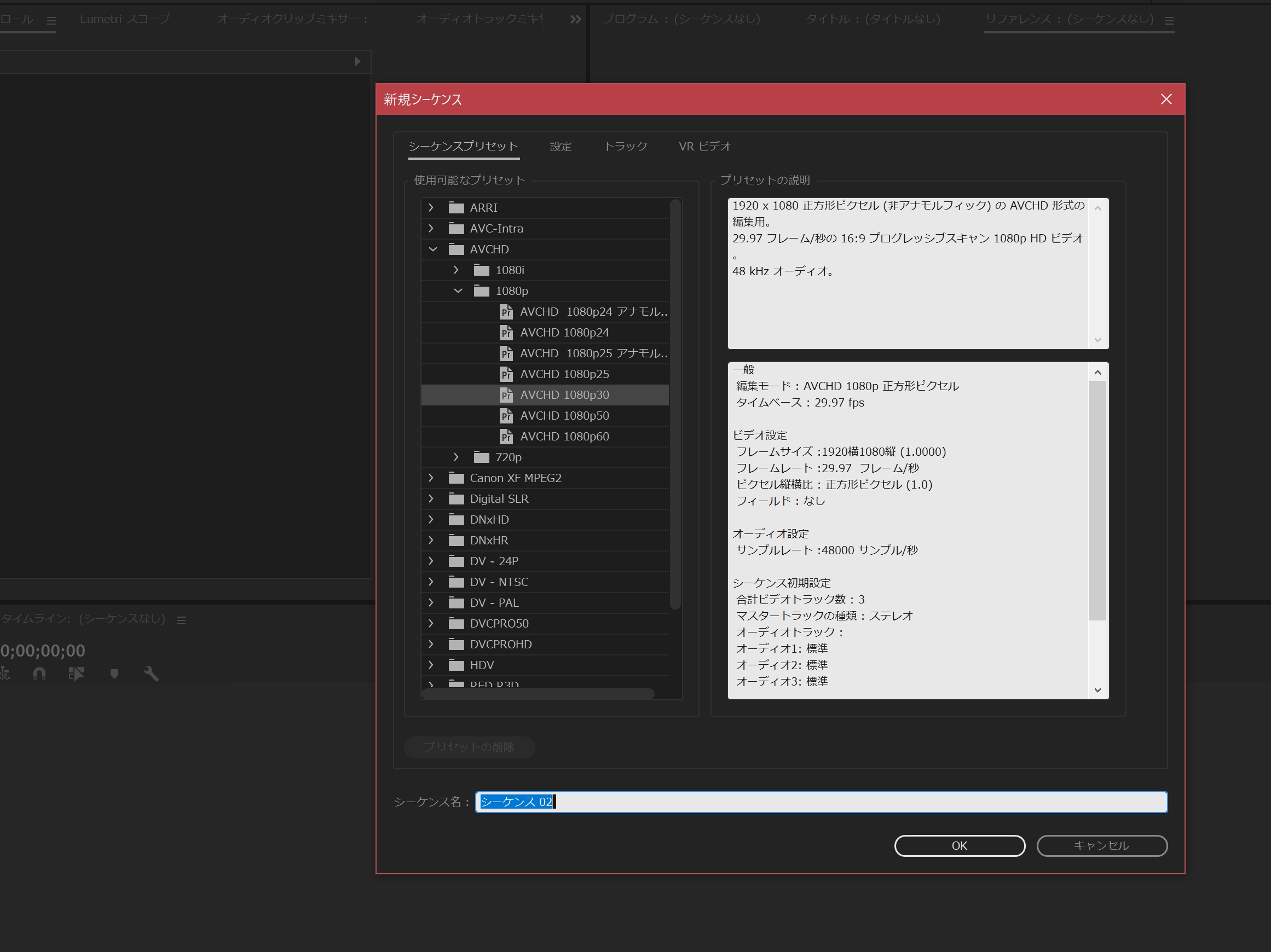Screen dimensions: 1271x952
Task: Open the オーディオトラックミキサー panel tab
Action: pos(479,19)
